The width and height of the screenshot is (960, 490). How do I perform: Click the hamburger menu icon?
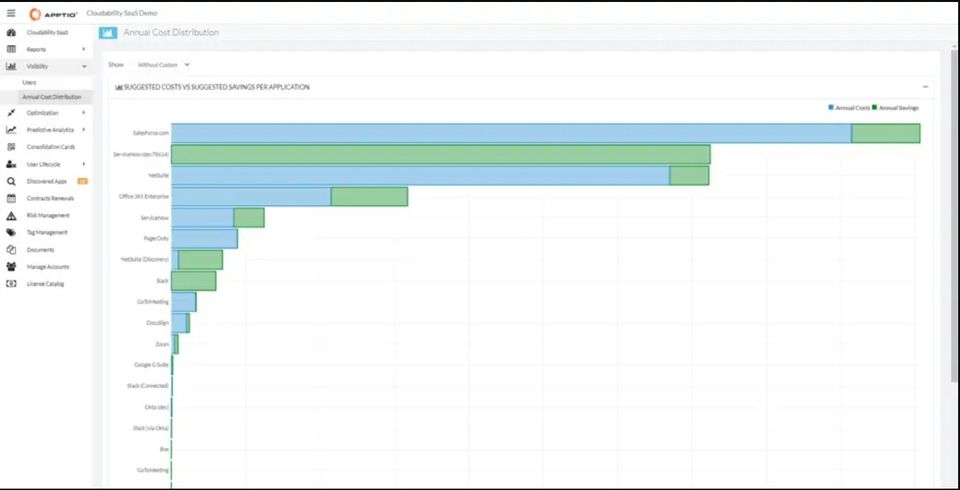[11, 13]
